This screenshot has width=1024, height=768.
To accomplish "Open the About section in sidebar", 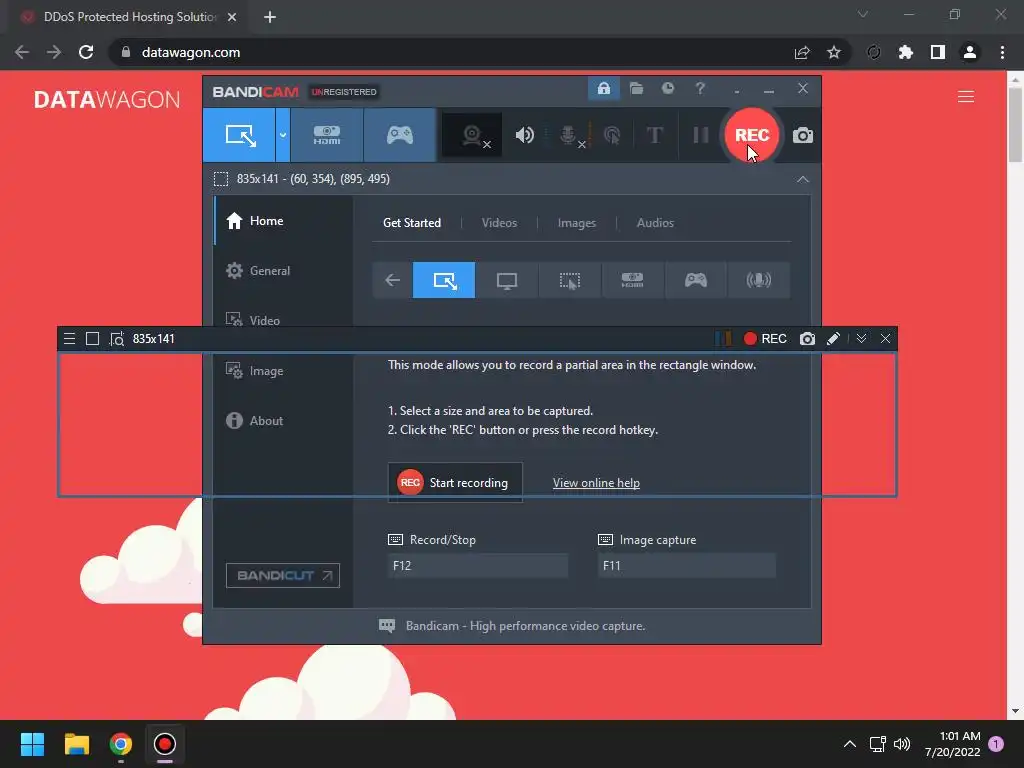I will tap(283, 421).
